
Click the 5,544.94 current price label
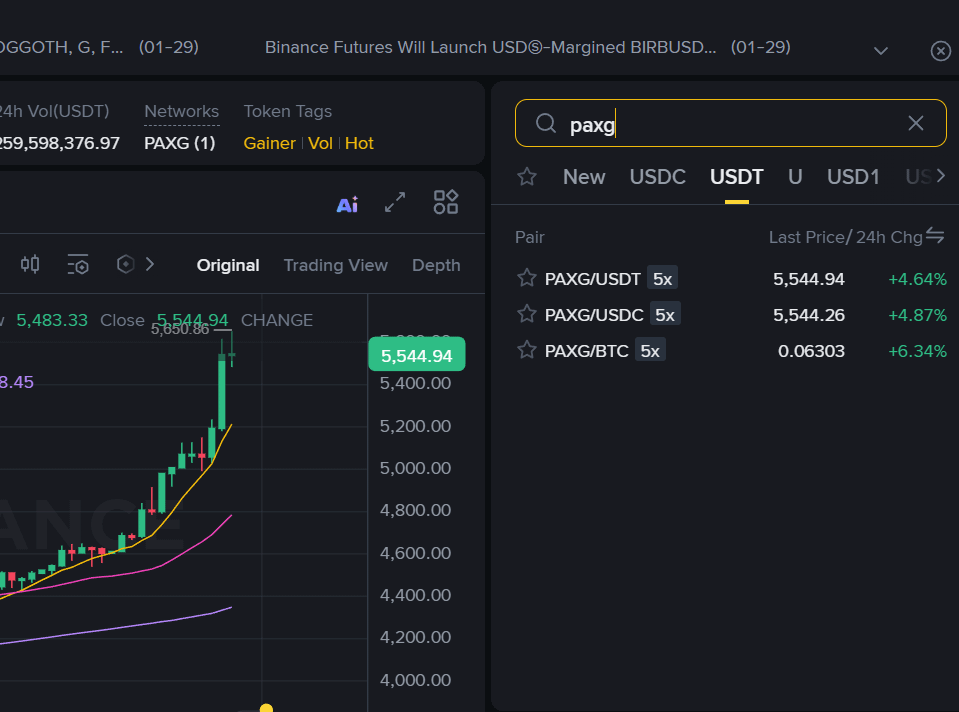pos(416,355)
